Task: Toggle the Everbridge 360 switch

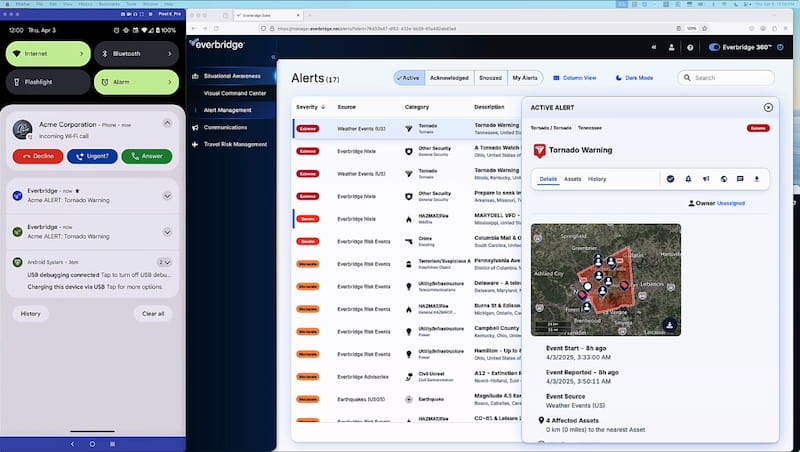Action: point(714,47)
